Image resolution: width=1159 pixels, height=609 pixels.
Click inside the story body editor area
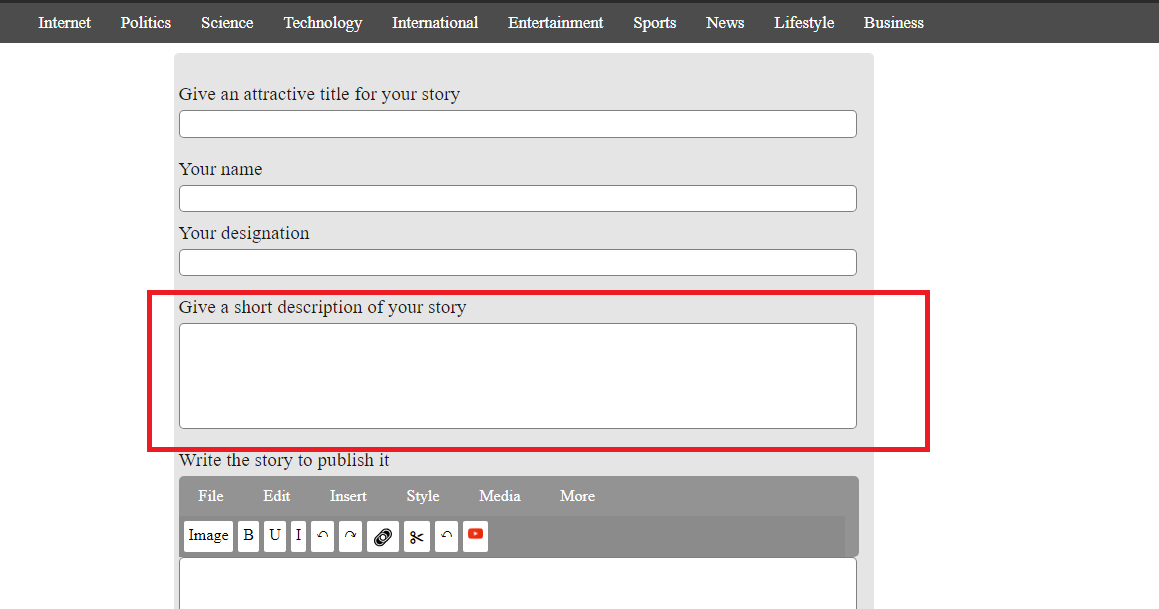(517, 584)
